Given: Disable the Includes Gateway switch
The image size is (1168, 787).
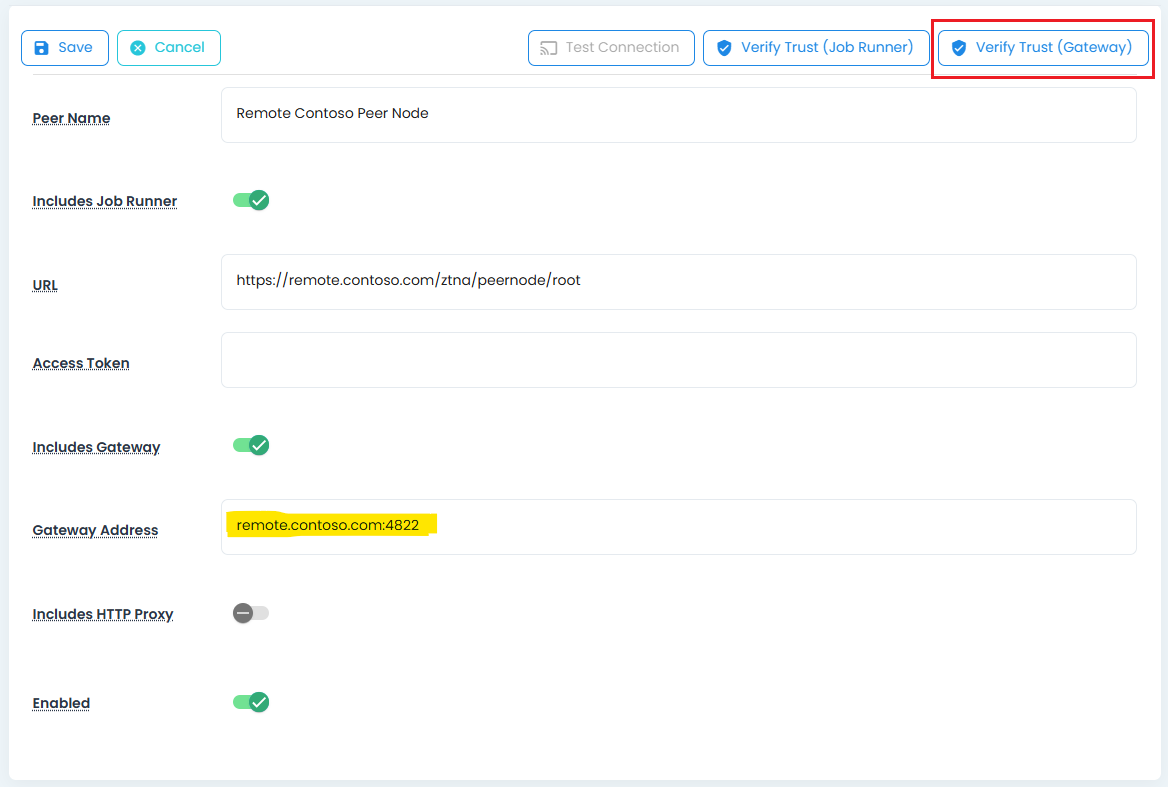Looking at the screenshot, I should pyautogui.click(x=251, y=445).
